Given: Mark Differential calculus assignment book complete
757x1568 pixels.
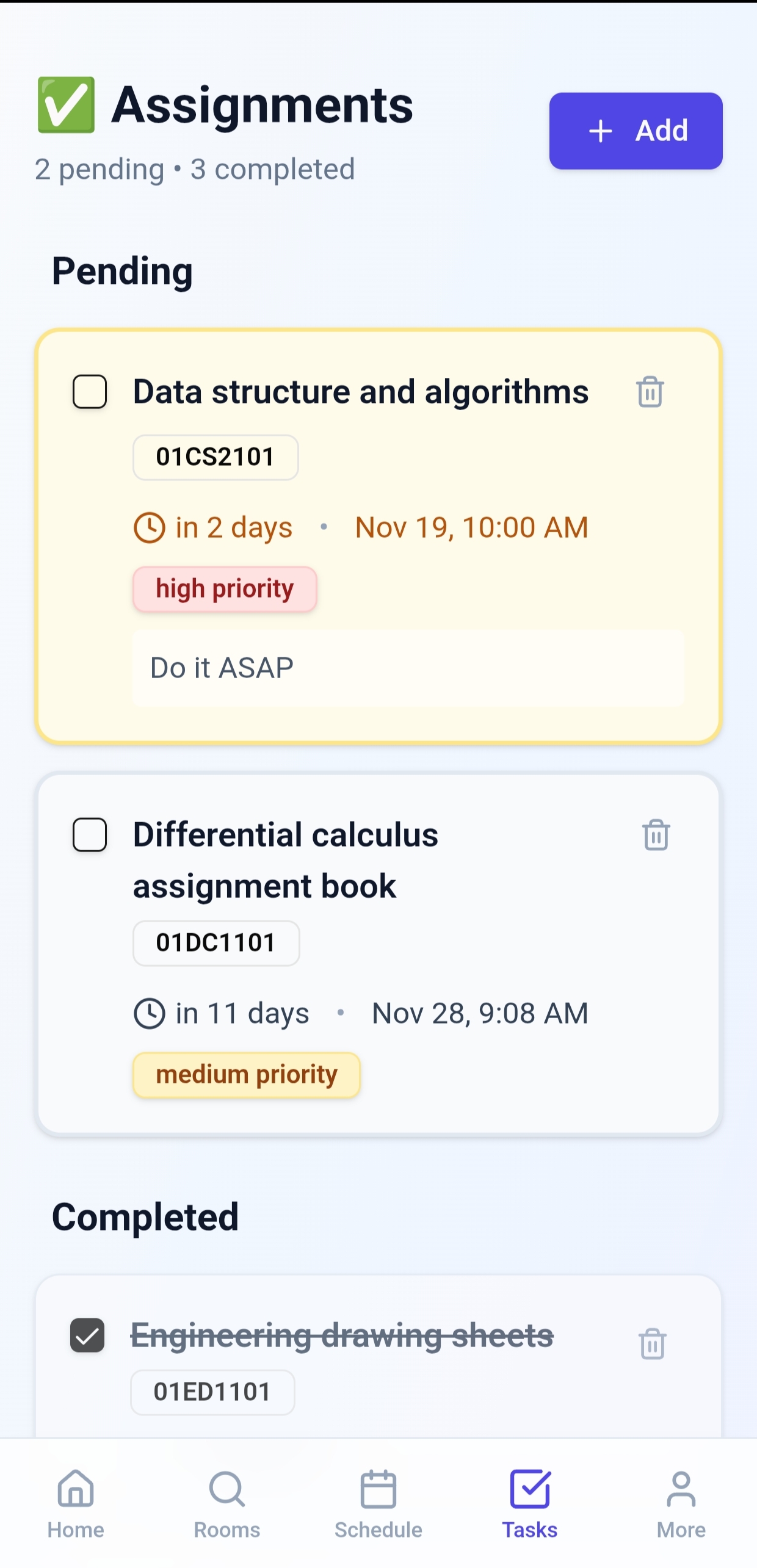Looking at the screenshot, I should (90, 834).
